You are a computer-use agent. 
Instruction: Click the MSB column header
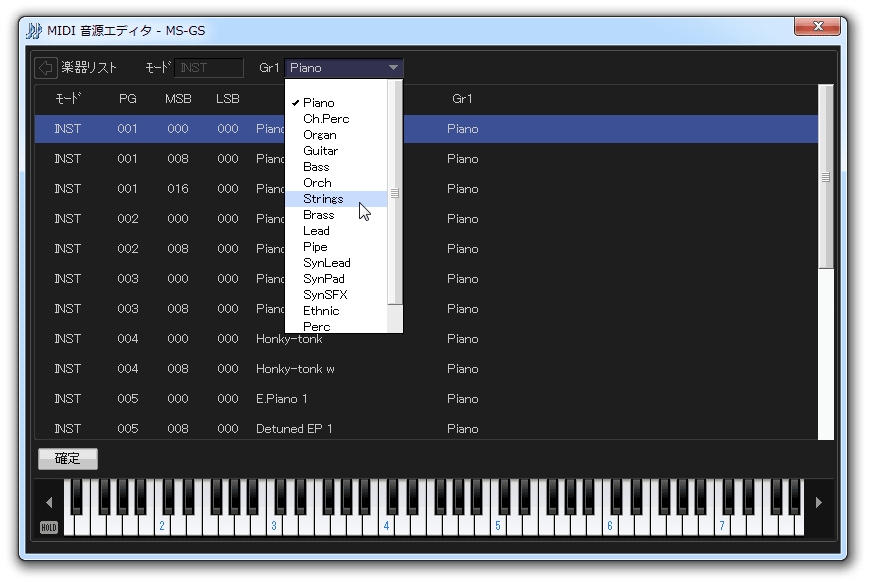click(178, 99)
